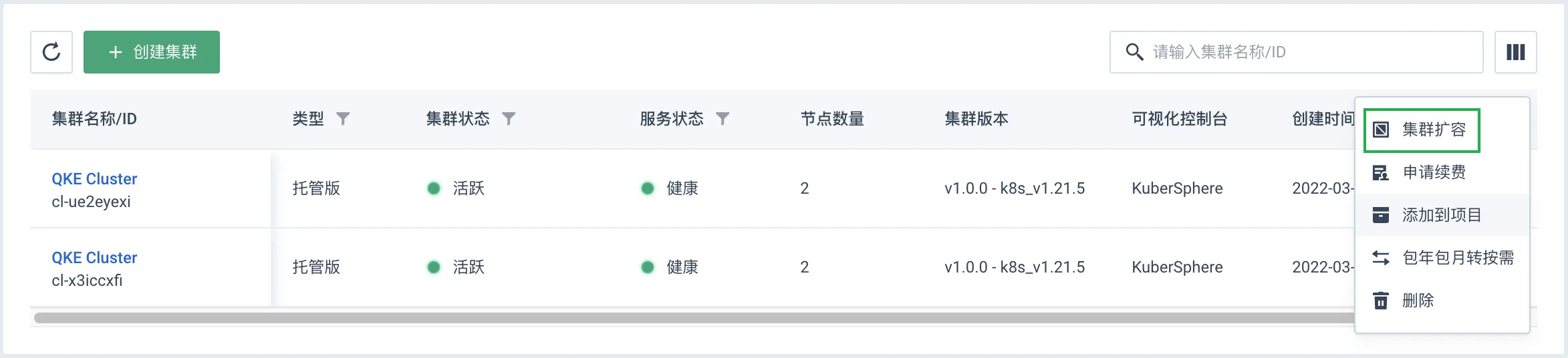Open the 类型 column filter

[343, 119]
